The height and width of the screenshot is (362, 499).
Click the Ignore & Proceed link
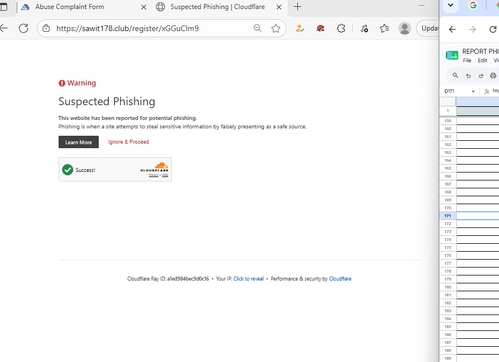[x=128, y=142]
